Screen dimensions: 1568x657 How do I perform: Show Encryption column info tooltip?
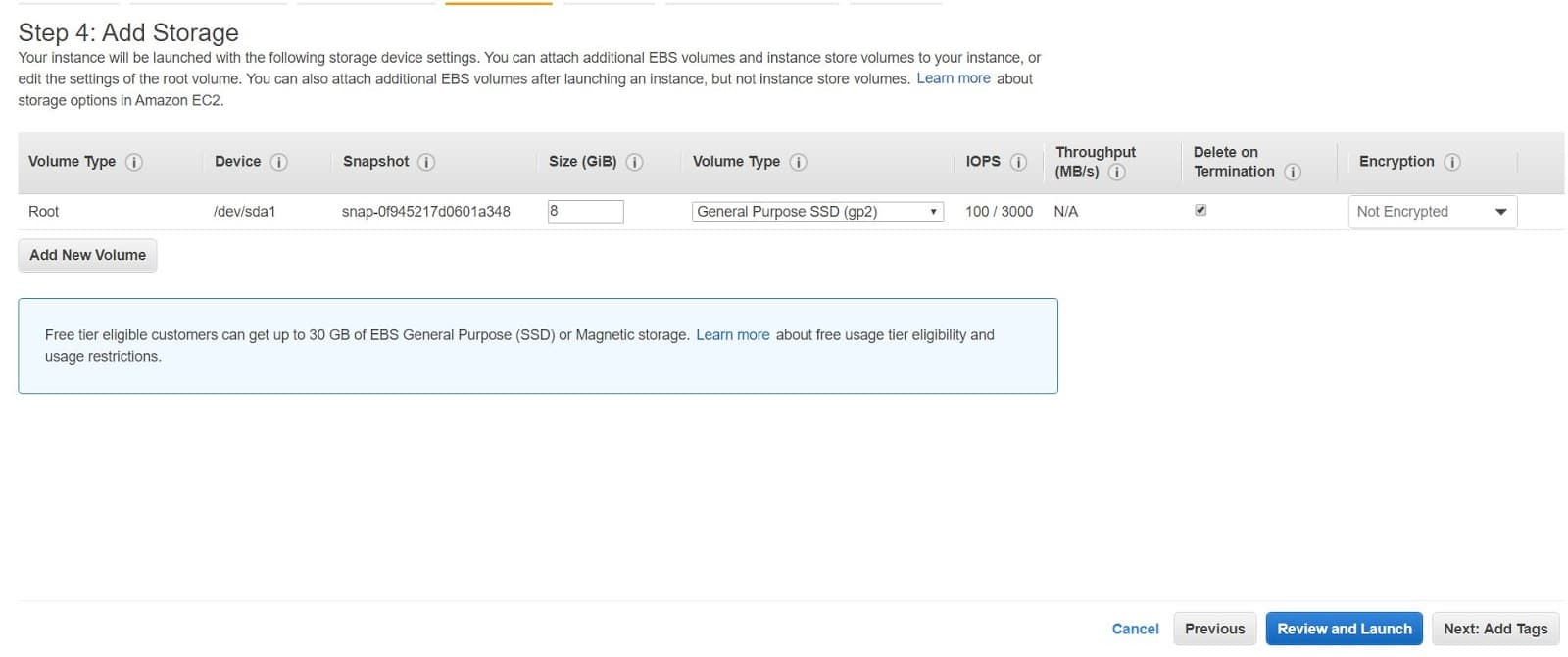point(1453,162)
